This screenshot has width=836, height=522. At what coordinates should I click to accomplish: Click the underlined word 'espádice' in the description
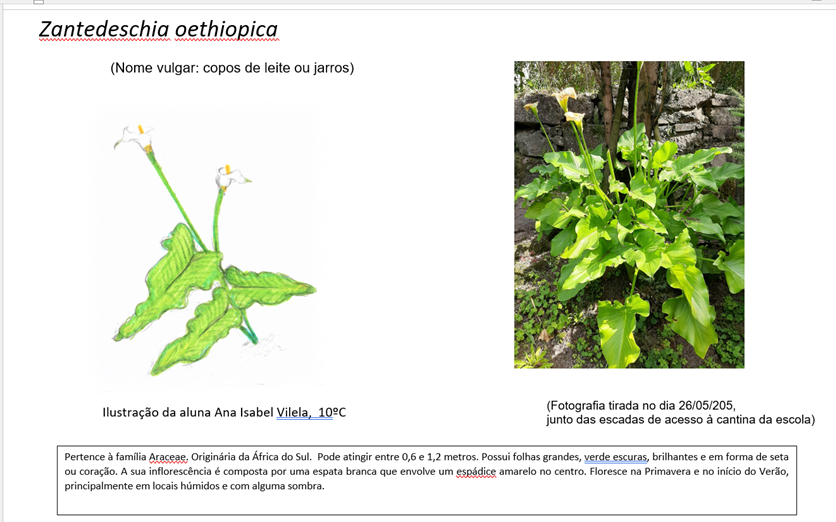(476, 471)
